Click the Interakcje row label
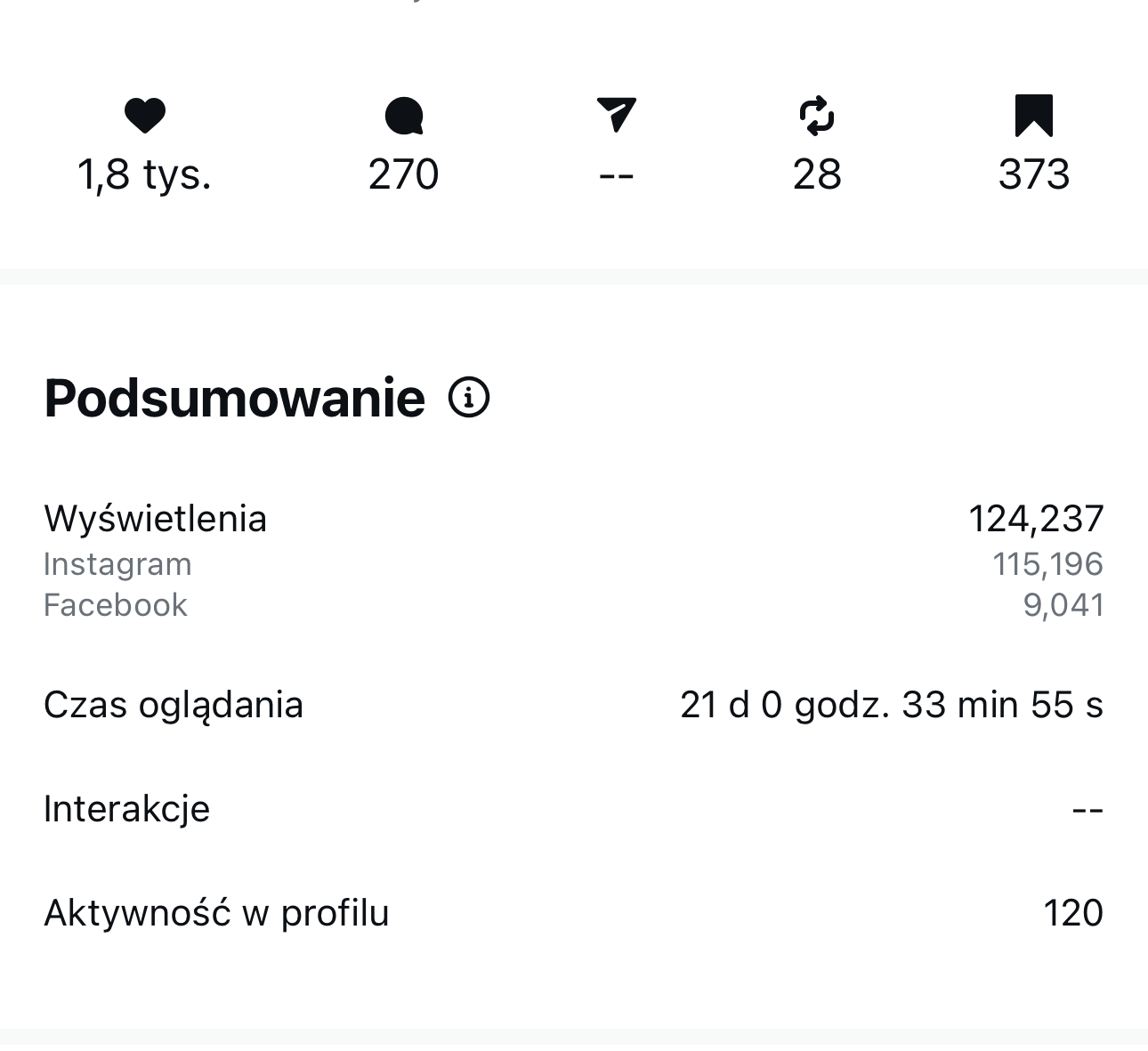This screenshot has width=1148, height=1051. (x=127, y=809)
